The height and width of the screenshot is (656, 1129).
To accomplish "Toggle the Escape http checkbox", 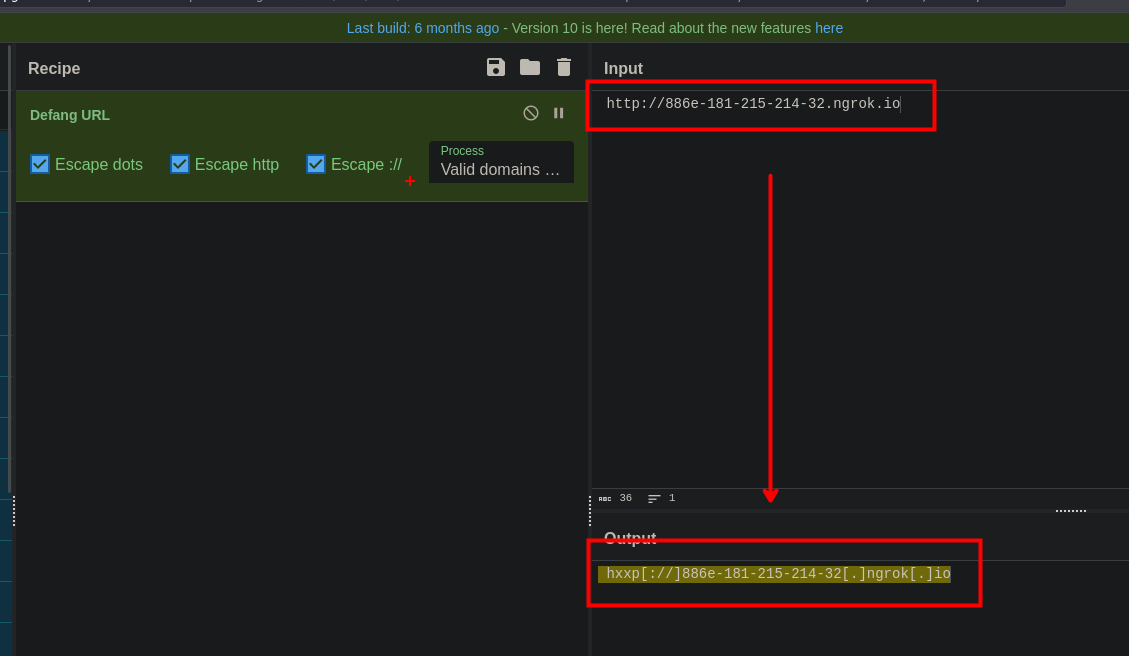I will pyautogui.click(x=180, y=164).
